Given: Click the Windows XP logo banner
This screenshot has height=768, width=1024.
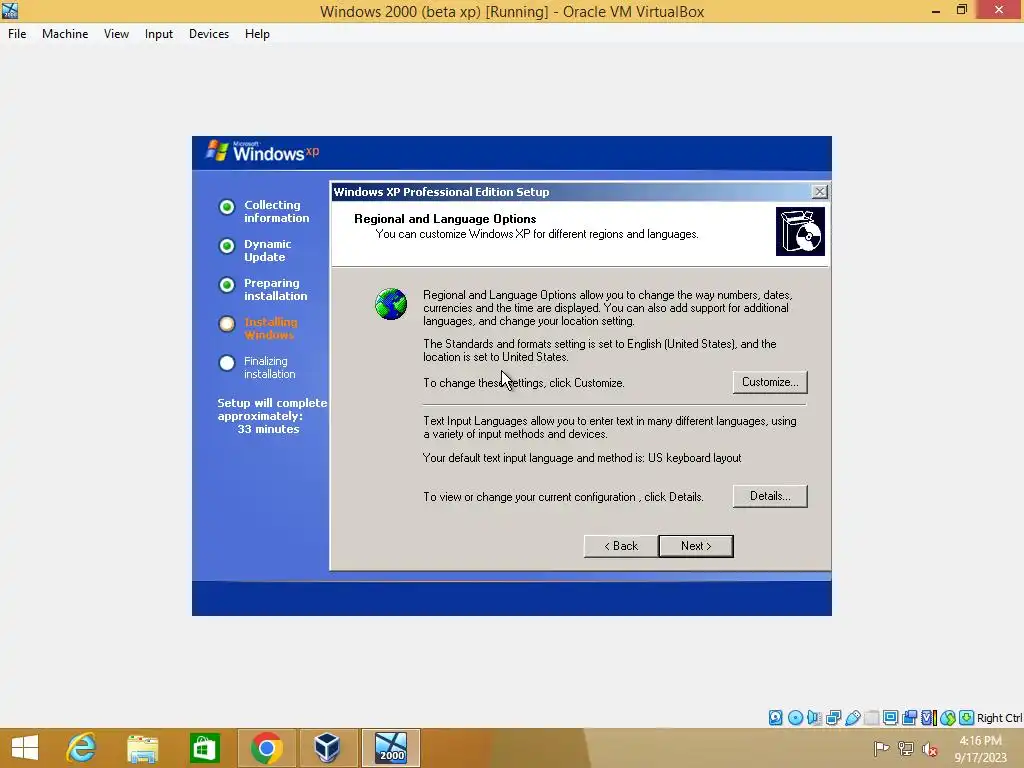Looking at the screenshot, I should (x=263, y=152).
